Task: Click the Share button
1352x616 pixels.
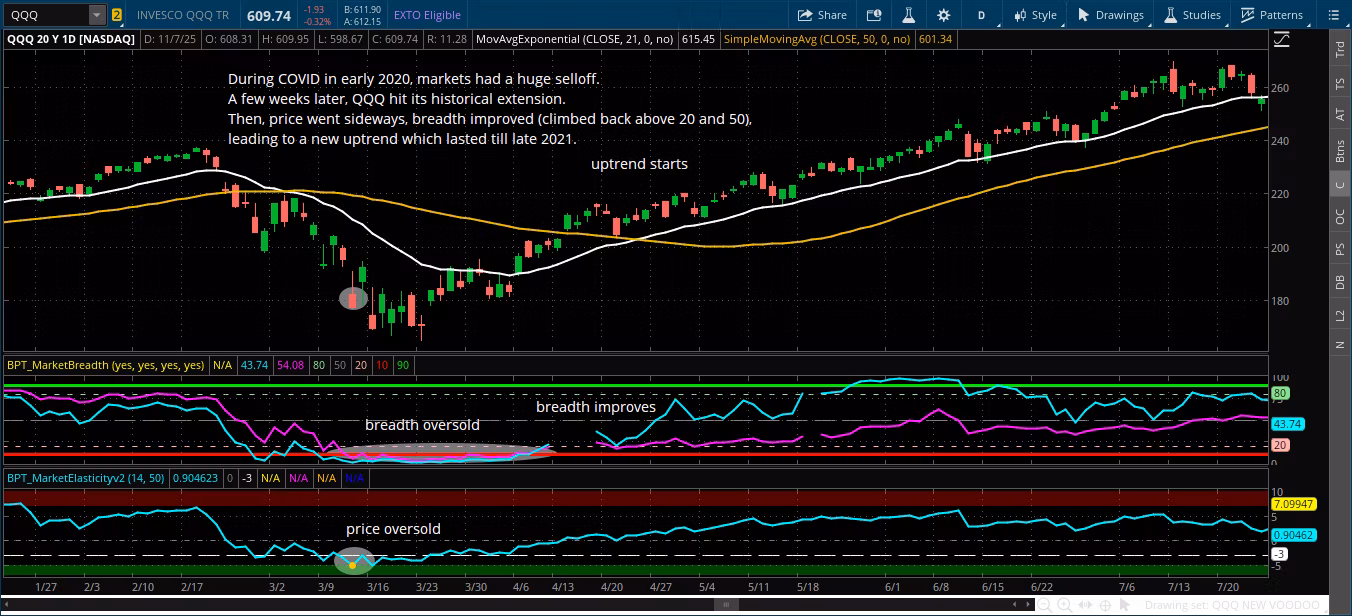Action: (821, 15)
